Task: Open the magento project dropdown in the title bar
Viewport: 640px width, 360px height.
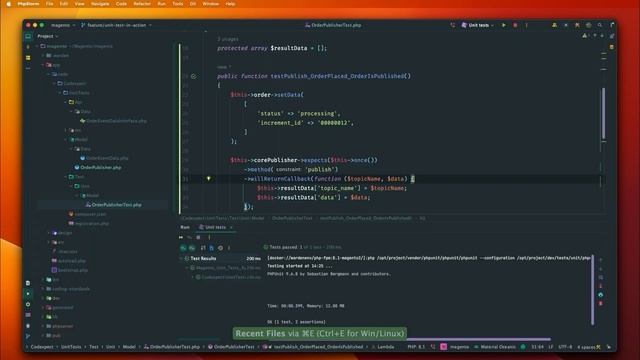Action: [x=63, y=25]
